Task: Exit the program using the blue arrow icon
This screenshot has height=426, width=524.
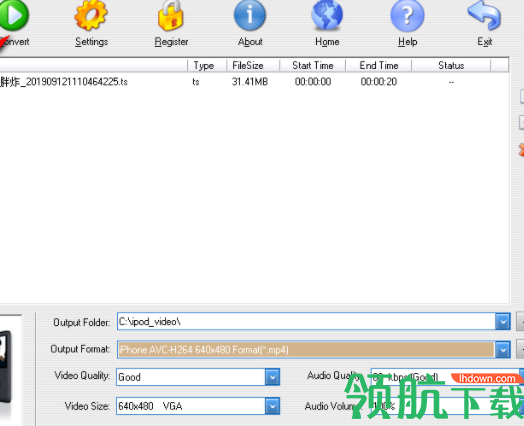Action: coord(484,15)
